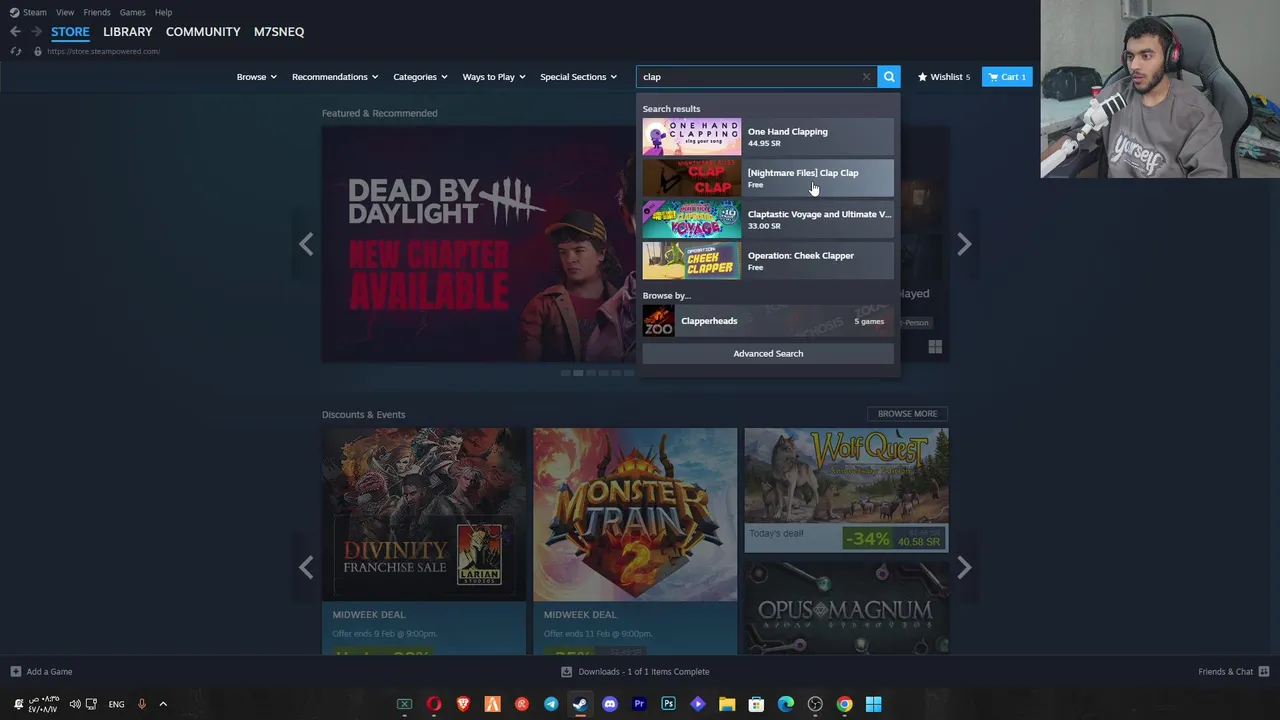1280x720 pixels.
Task: Switch to the COMMUNITY tab
Action: click(x=203, y=32)
